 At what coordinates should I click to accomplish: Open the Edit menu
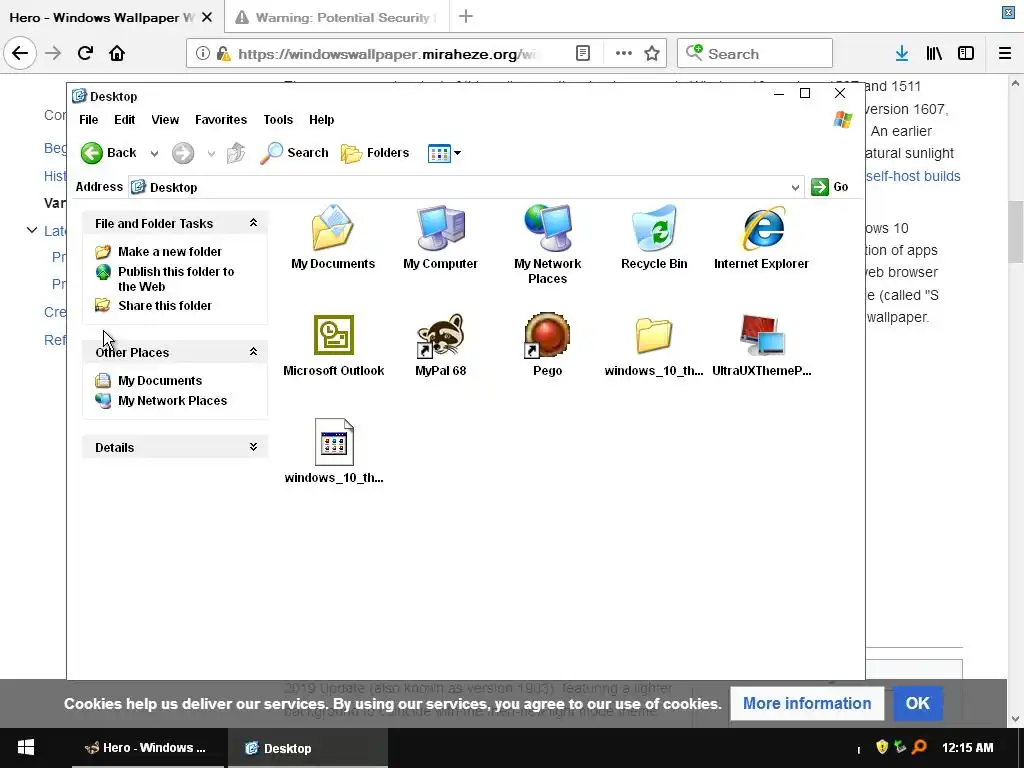[124, 120]
